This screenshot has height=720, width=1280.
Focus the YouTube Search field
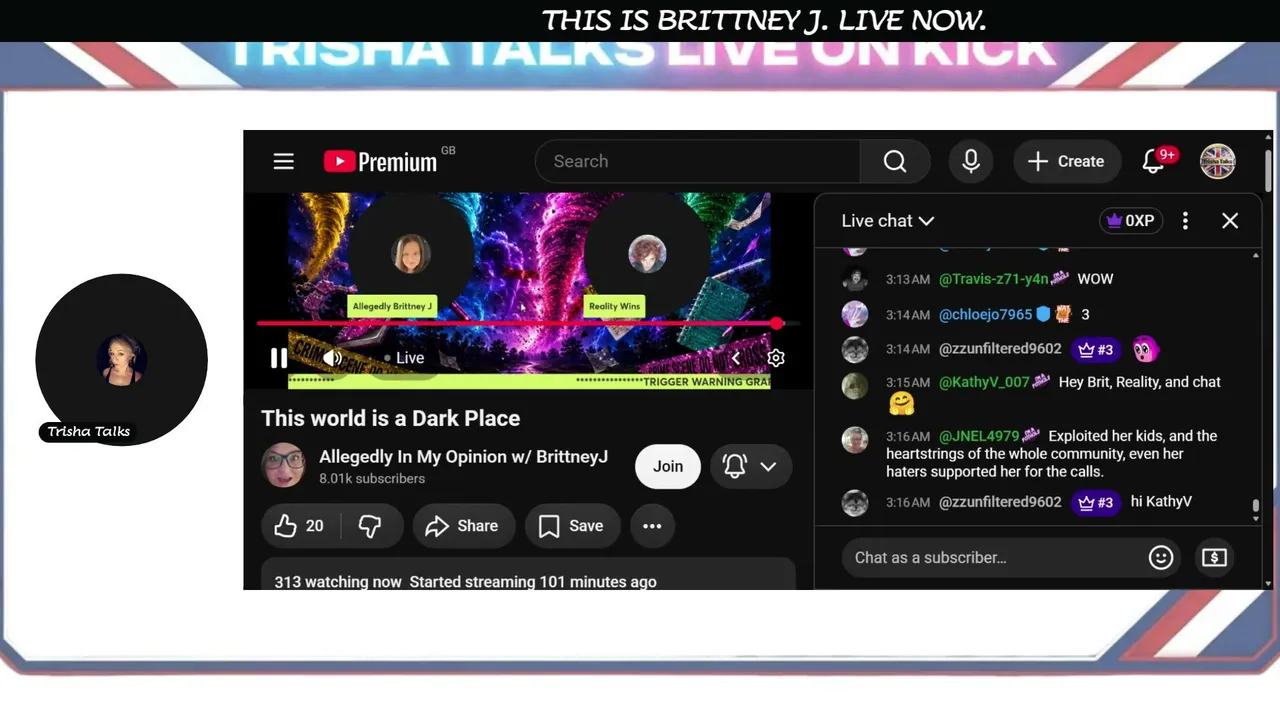click(698, 161)
